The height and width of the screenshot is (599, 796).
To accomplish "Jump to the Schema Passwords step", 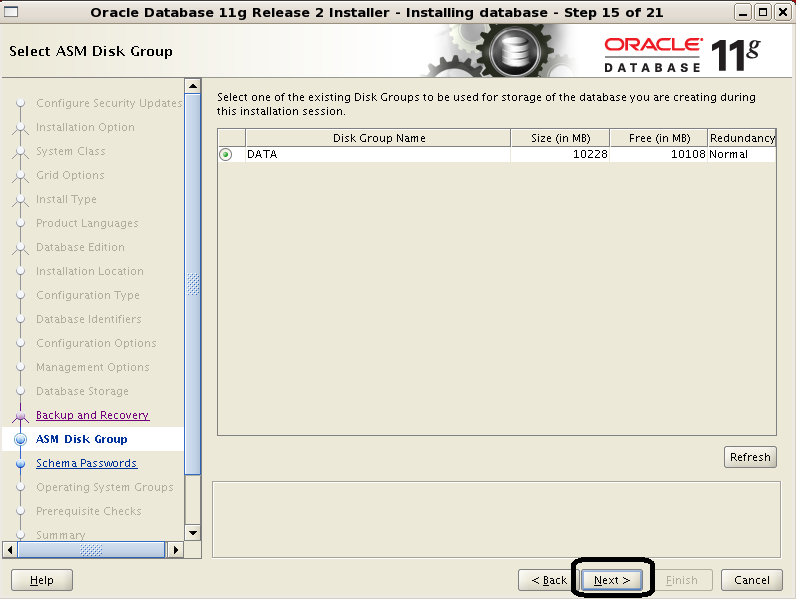I will click(86, 463).
